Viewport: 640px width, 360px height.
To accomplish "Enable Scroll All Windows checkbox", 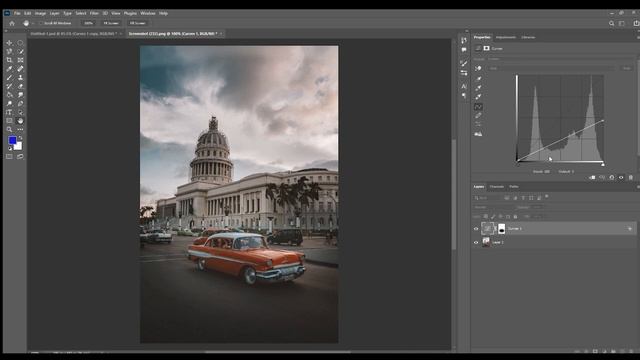I will pyautogui.click(x=41, y=23).
